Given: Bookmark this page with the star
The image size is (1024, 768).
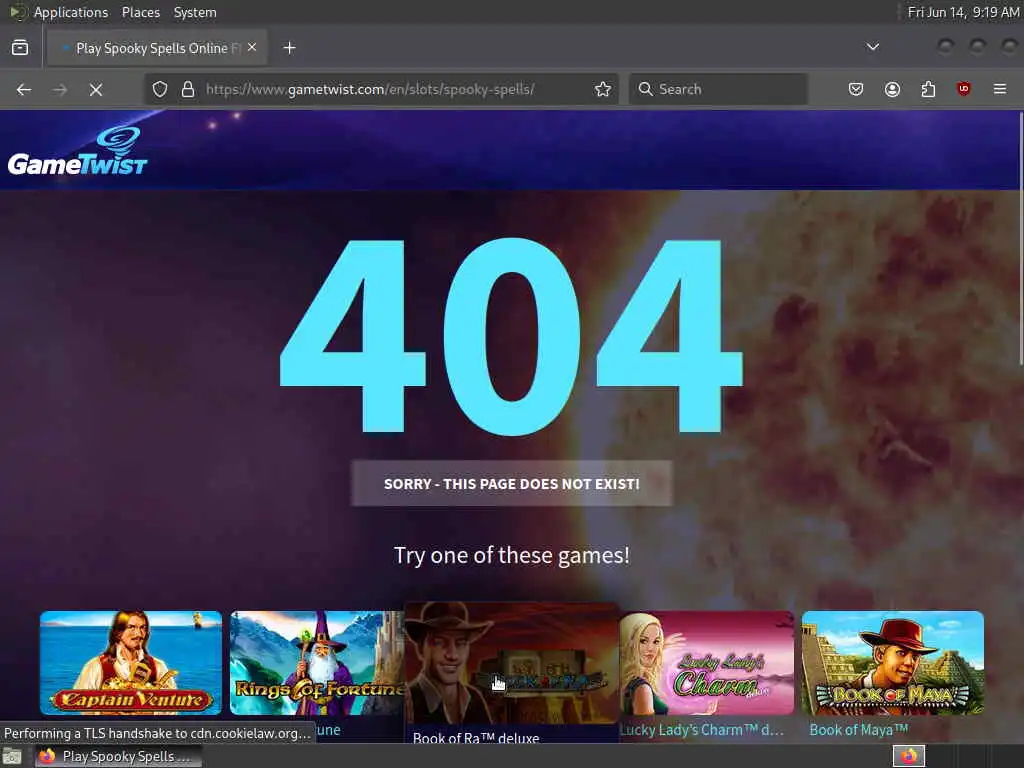Looking at the screenshot, I should [603, 89].
